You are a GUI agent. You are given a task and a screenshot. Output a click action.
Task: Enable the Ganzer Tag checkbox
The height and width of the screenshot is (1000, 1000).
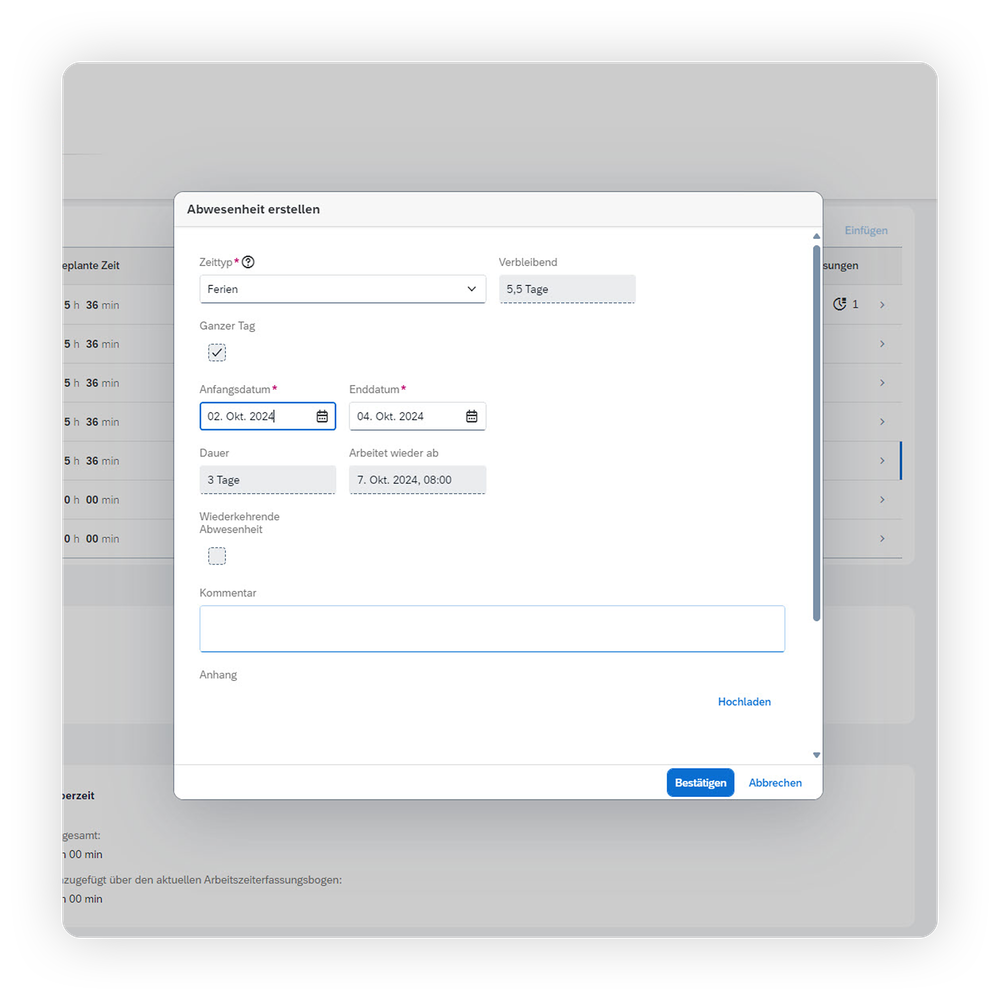(217, 352)
